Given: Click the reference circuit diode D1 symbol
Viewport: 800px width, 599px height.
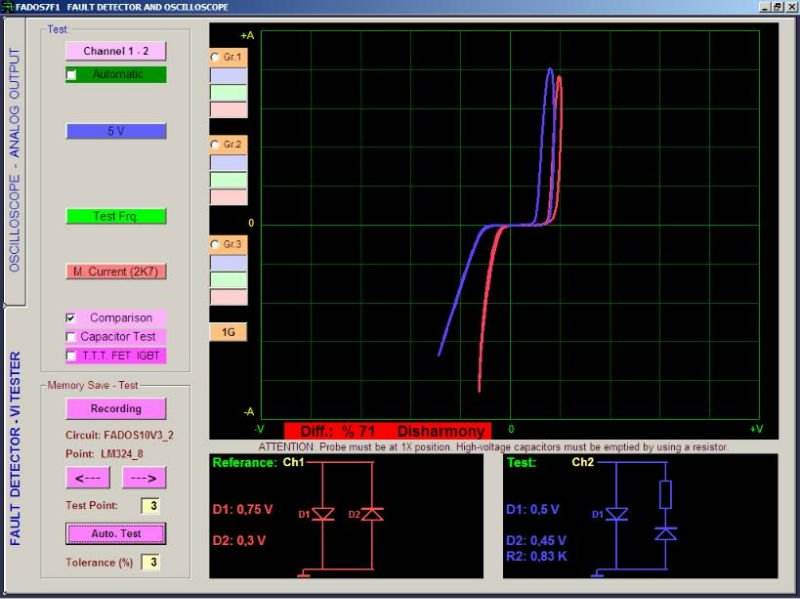Looking at the screenshot, I should pos(324,514).
